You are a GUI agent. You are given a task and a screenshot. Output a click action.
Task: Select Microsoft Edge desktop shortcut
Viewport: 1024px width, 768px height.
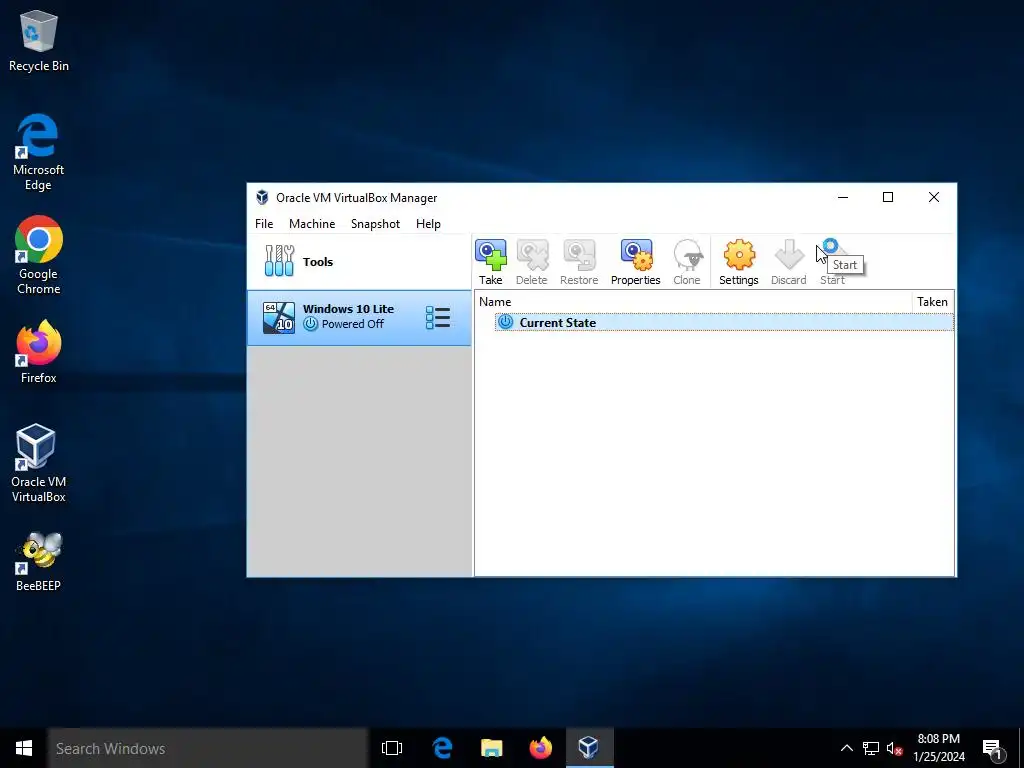39,152
